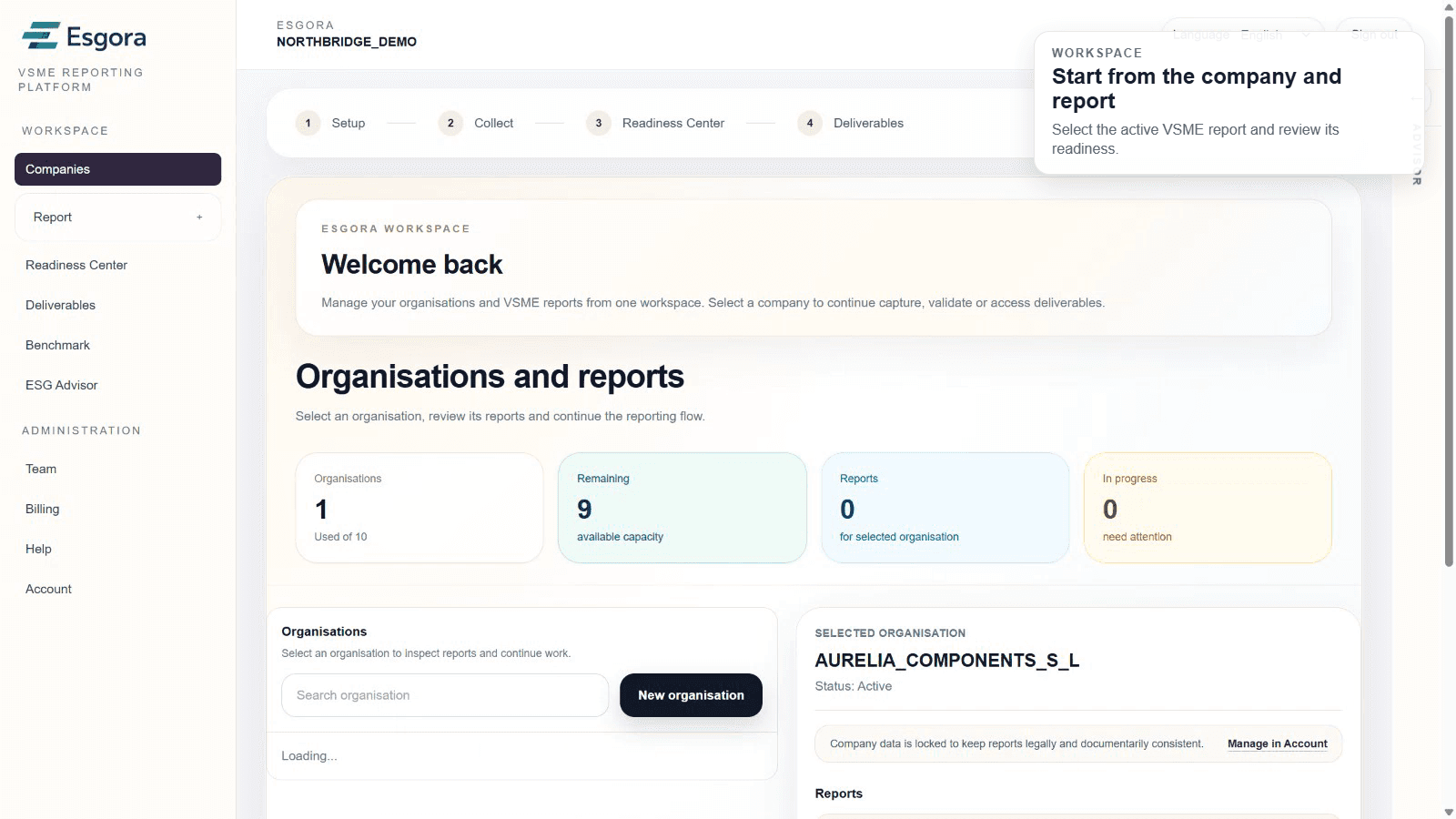Click the NORTHBRIDGE_DEMO workspace name

click(347, 42)
